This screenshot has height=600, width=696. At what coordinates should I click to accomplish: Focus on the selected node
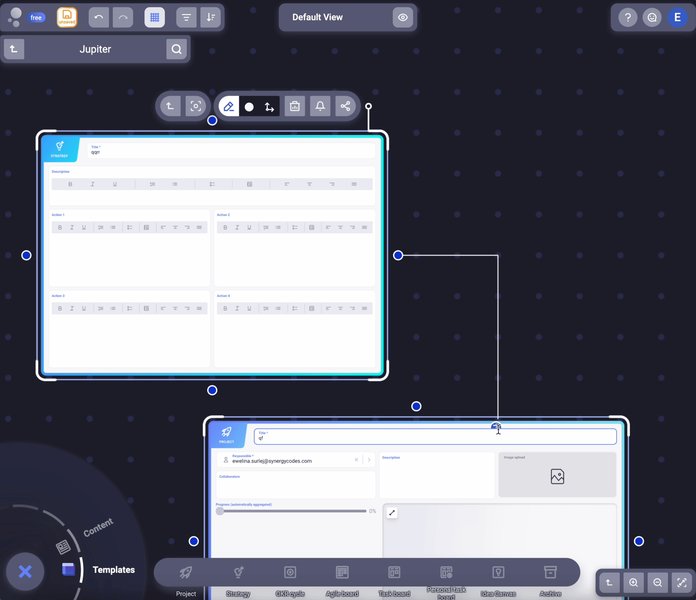click(x=196, y=107)
